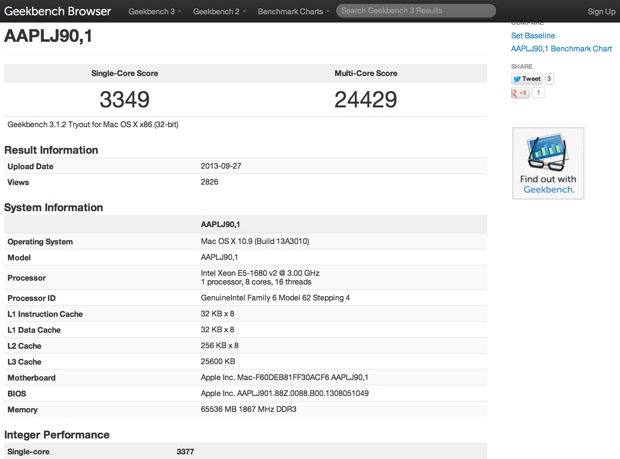Click the Sign Up link
Screen dimensions: 620x459
click(x=601, y=12)
